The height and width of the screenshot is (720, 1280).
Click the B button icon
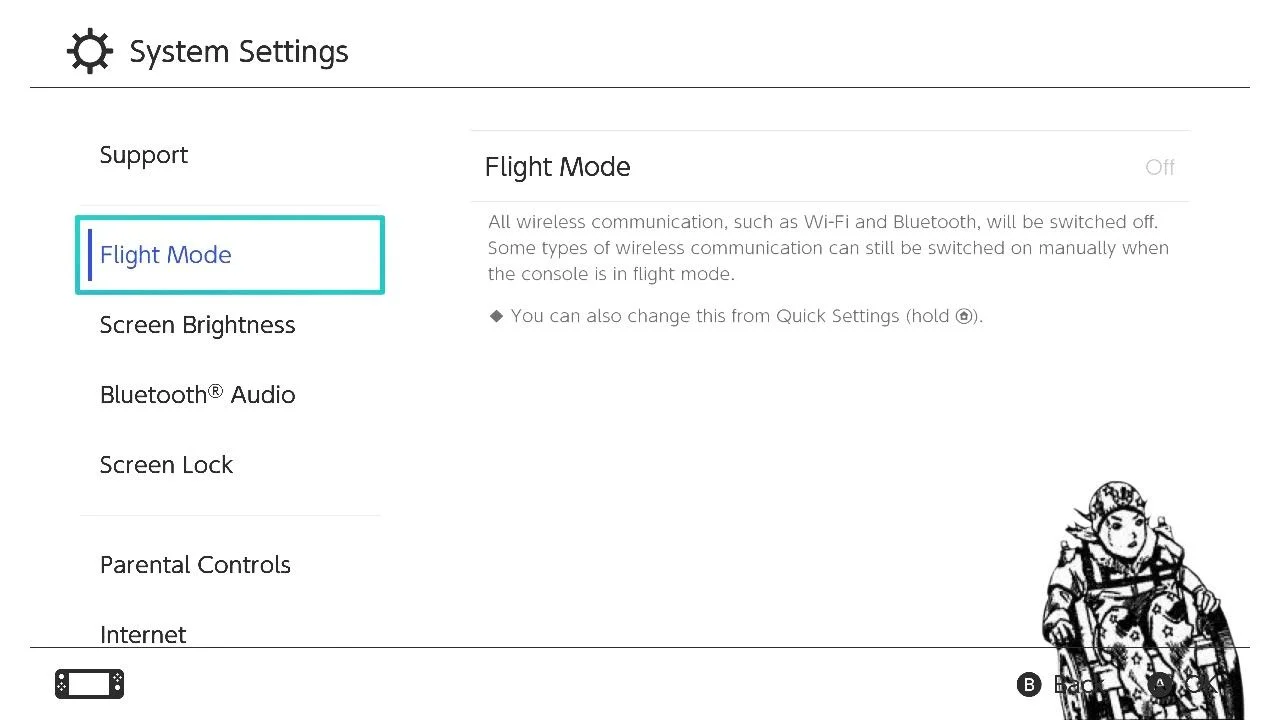click(1029, 685)
